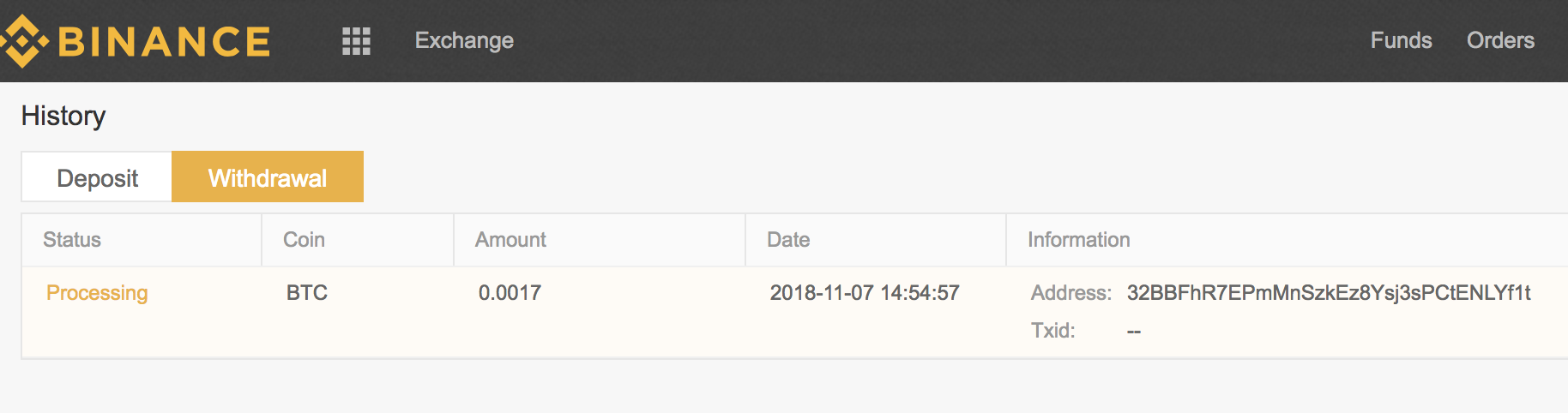Click the Coin column header
Image resolution: width=1568 pixels, height=413 pixels.
point(304,240)
